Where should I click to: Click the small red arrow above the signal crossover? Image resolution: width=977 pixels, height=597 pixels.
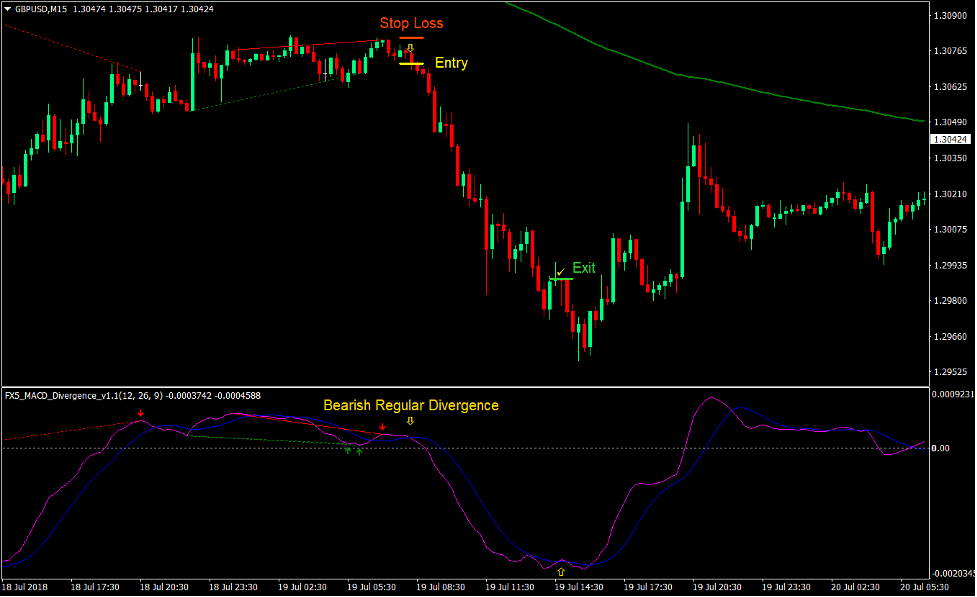[x=382, y=426]
